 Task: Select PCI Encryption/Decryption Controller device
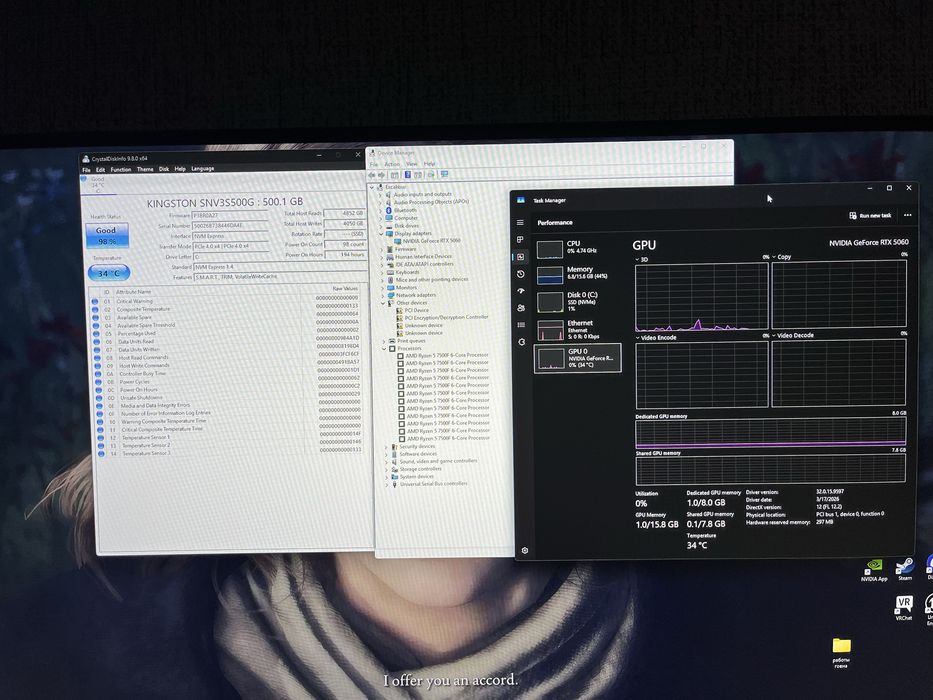click(442, 317)
